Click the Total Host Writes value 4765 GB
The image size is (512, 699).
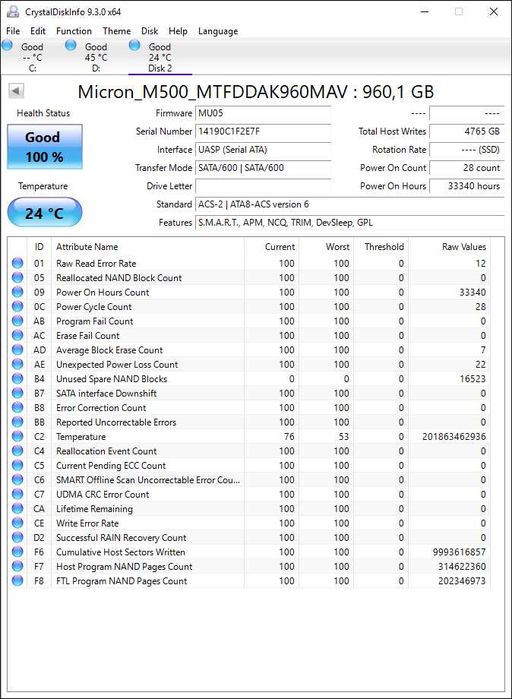pos(467,132)
